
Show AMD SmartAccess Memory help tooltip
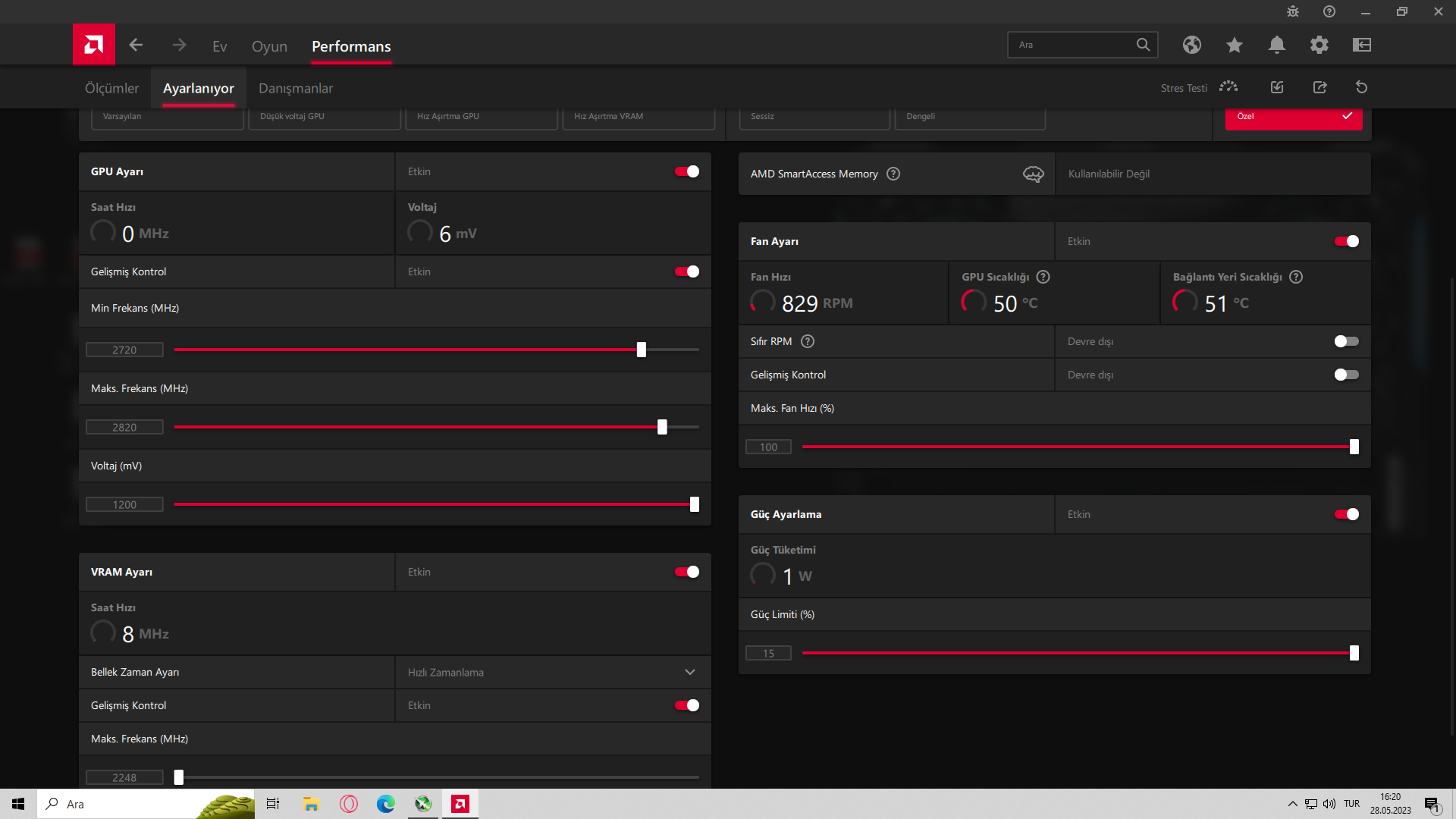point(893,174)
